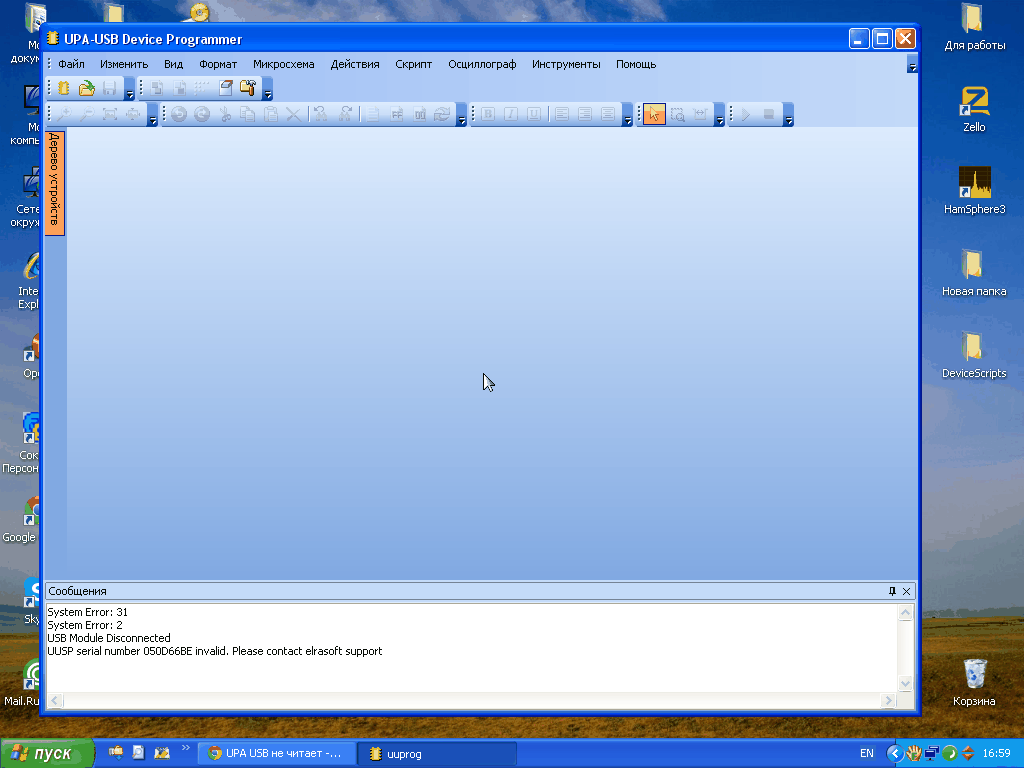Click the stop script square icon

pos(769,114)
